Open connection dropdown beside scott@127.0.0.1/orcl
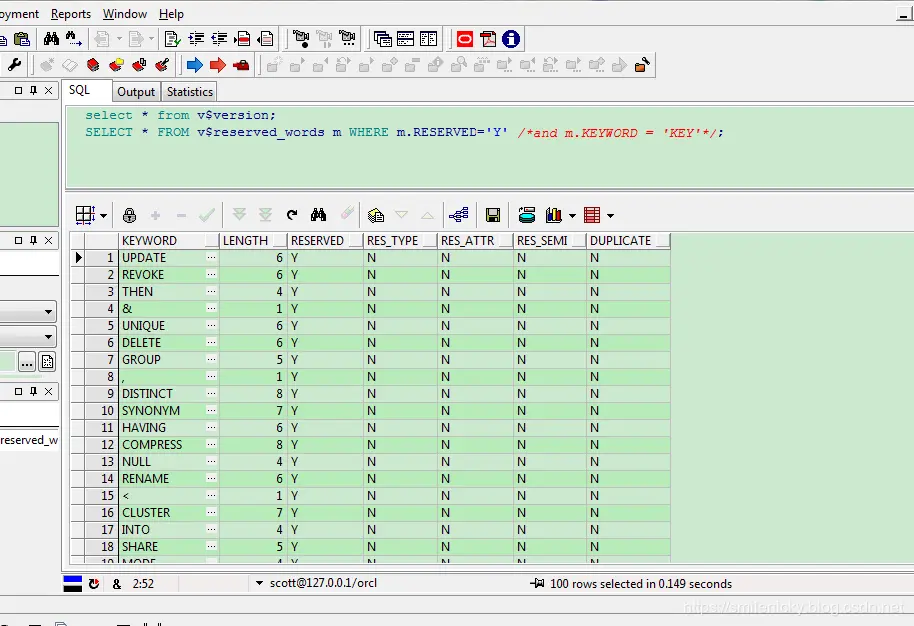 pos(259,583)
